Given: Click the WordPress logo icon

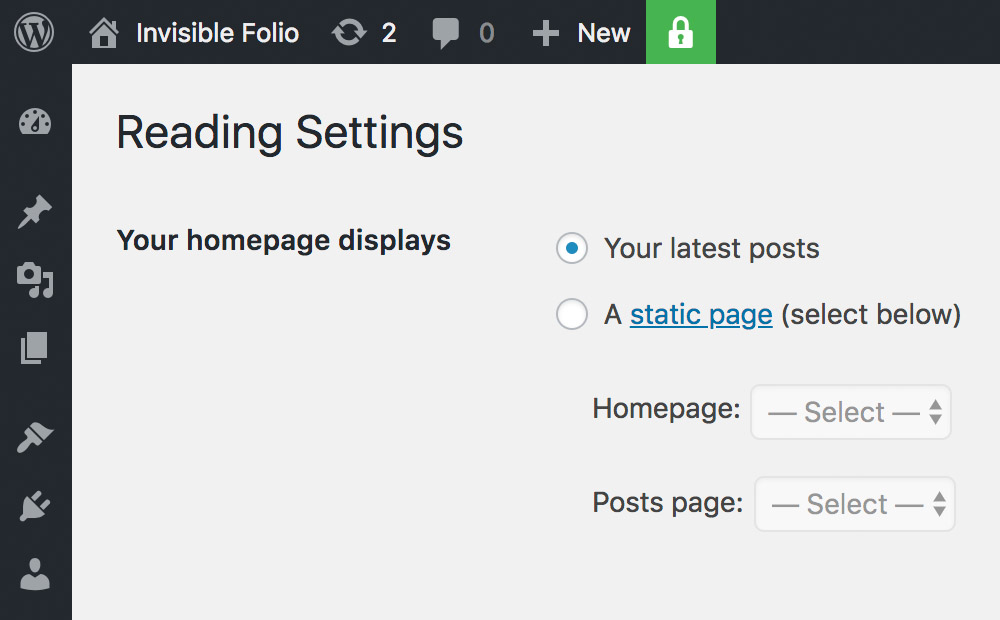Looking at the screenshot, I should [x=34, y=33].
